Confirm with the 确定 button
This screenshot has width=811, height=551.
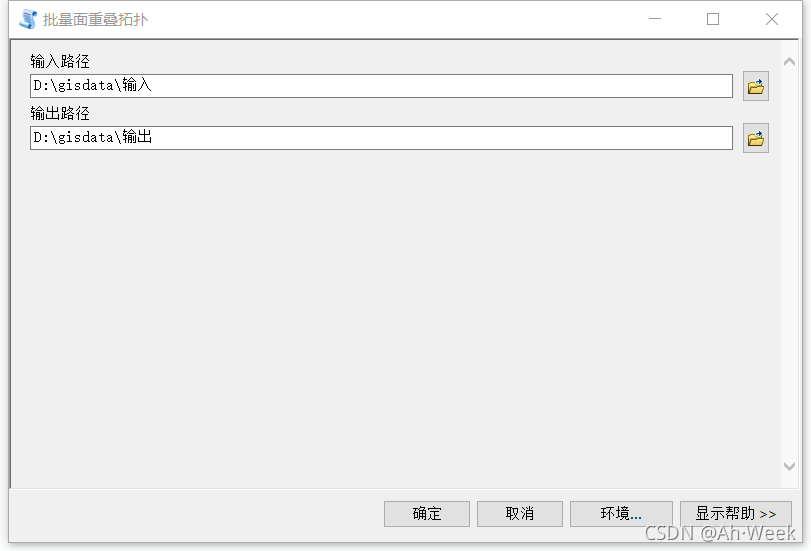coord(427,514)
